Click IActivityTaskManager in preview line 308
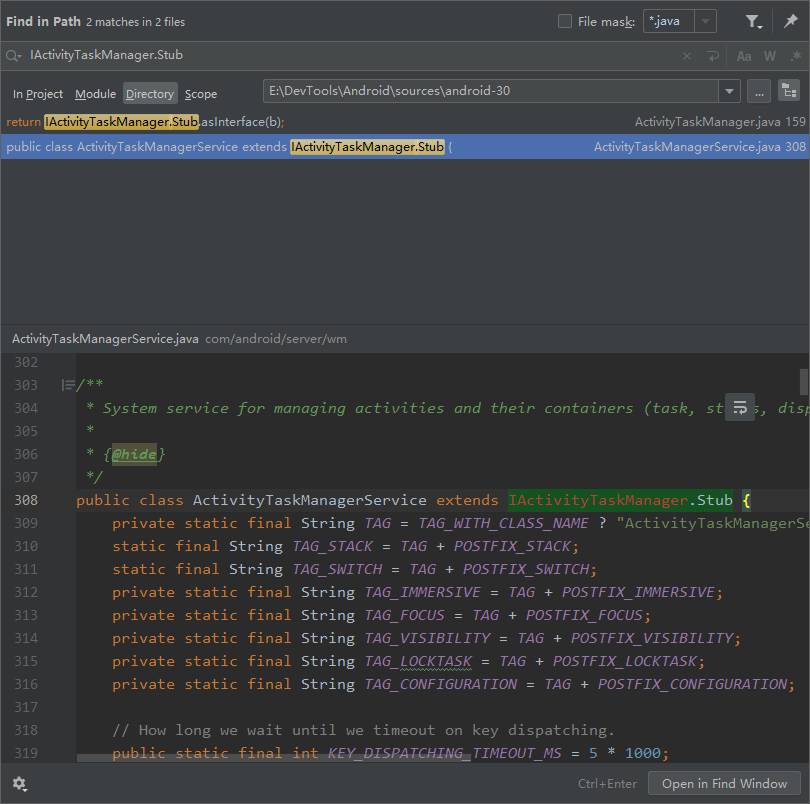This screenshot has height=804, width=810. click(598, 500)
